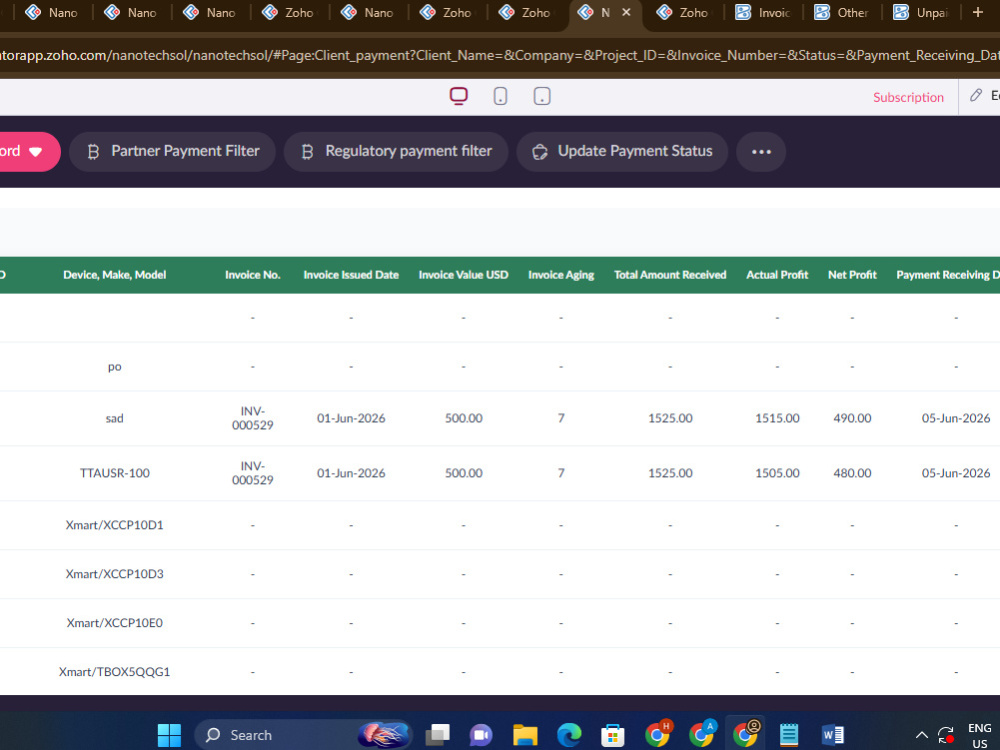The height and width of the screenshot is (750, 1000).
Task: Switch to the Zoho tab left of the active tab
Action: coord(524,13)
